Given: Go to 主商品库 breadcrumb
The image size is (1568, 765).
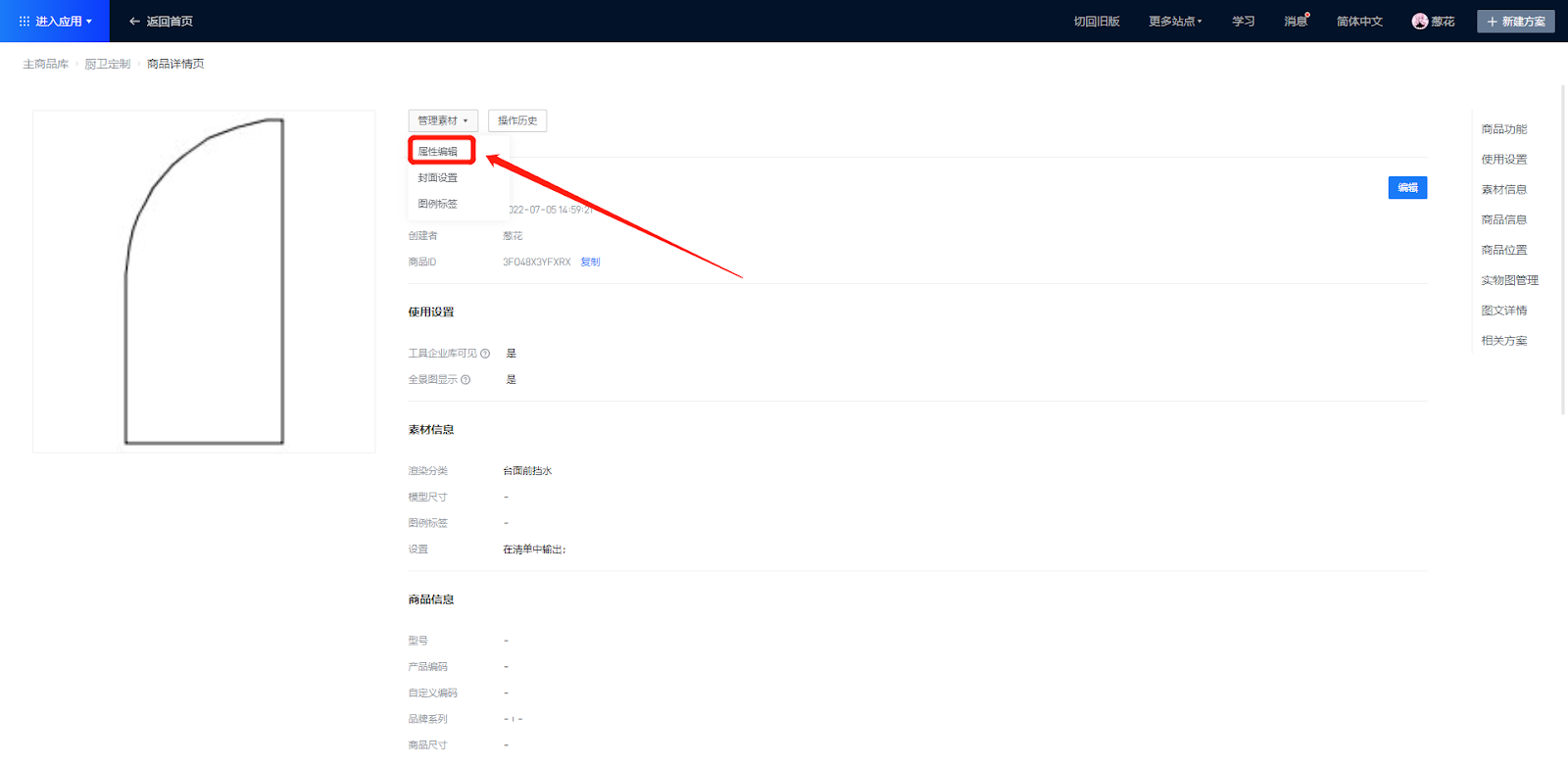Looking at the screenshot, I should (x=46, y=64).
